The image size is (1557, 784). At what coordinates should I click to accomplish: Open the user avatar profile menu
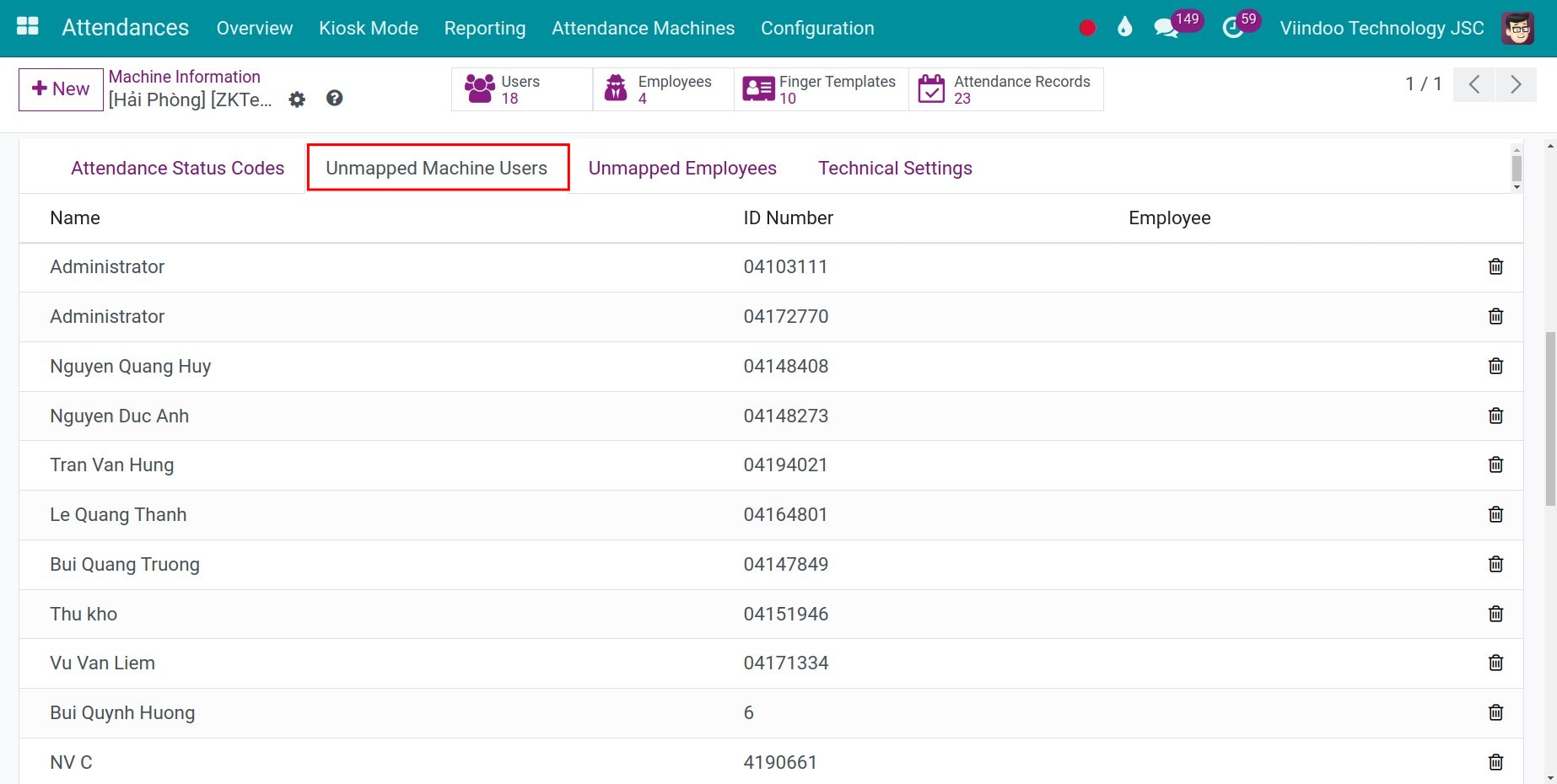(1517, 28)
